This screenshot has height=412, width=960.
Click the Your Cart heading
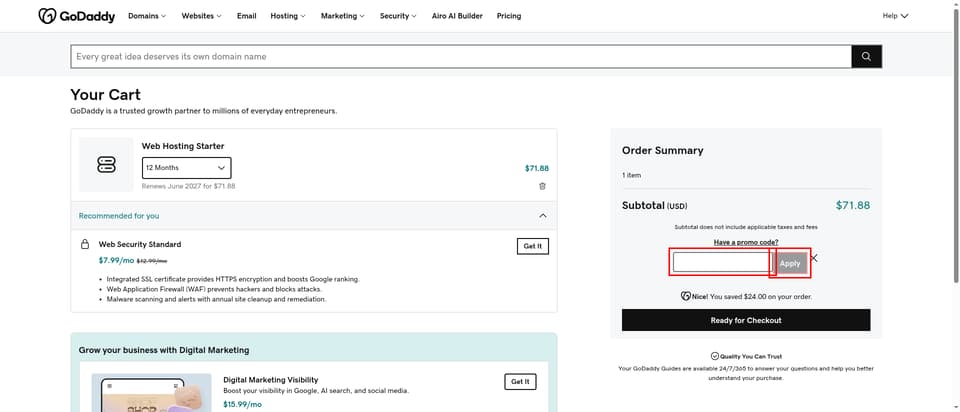click(x=105, y=95)
